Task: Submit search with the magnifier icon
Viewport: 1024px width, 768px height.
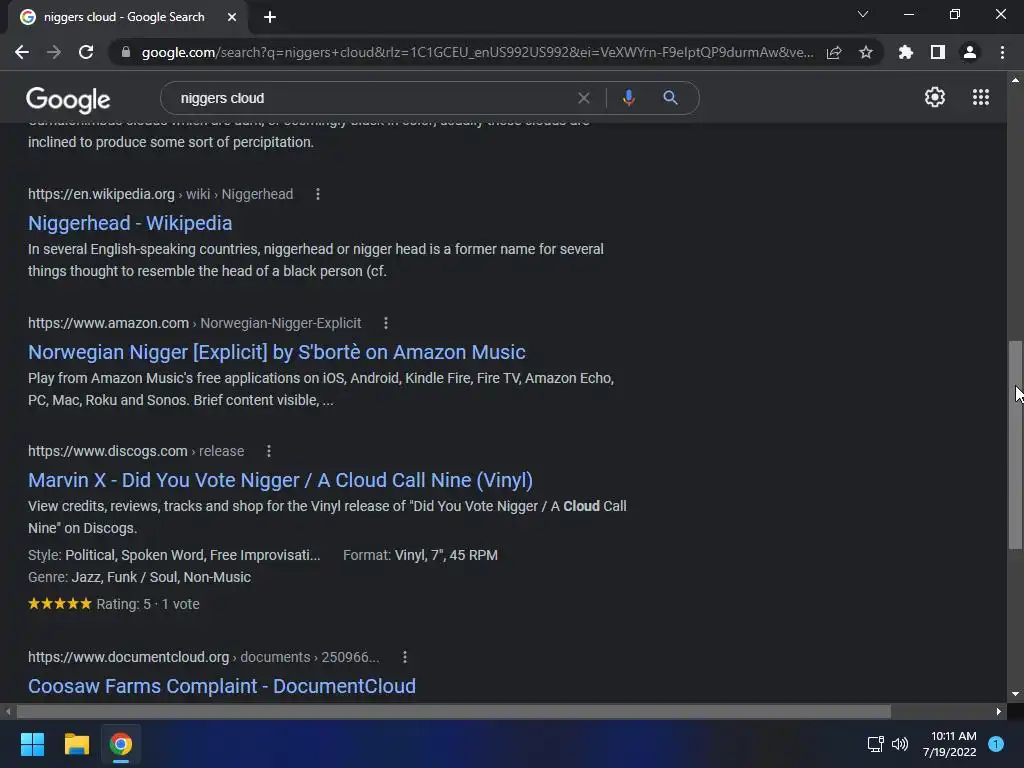Action: click(x=670, y=98)
